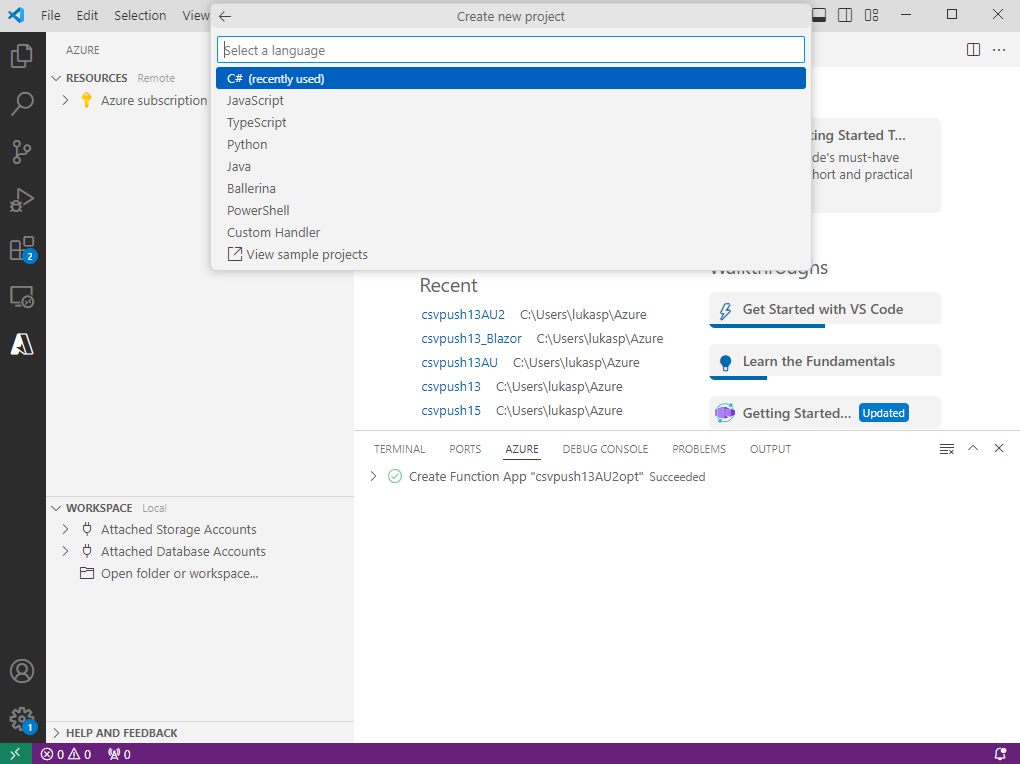This screenshot has width=1020, height=764.
Task: Expand the Azure subscription tree node
Action: coord(66,100)
